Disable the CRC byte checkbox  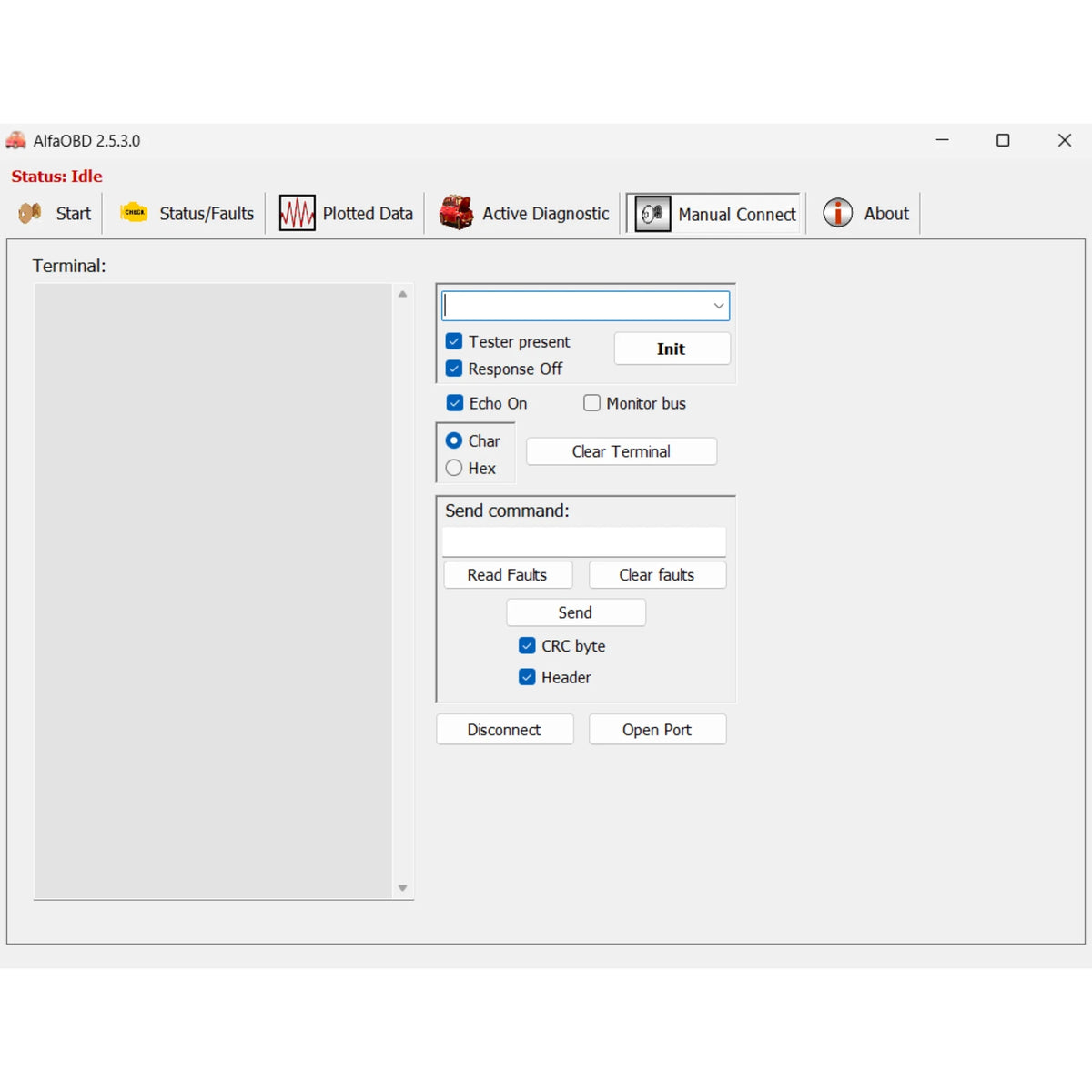pos(527,645)
